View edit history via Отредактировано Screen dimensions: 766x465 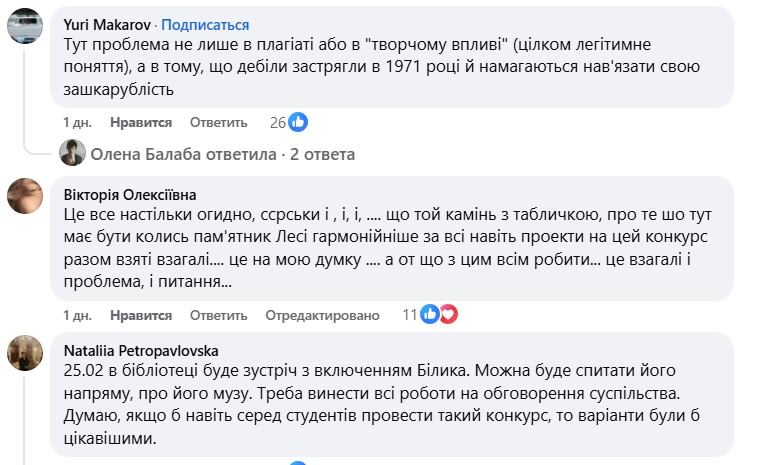tap(322, 315)
